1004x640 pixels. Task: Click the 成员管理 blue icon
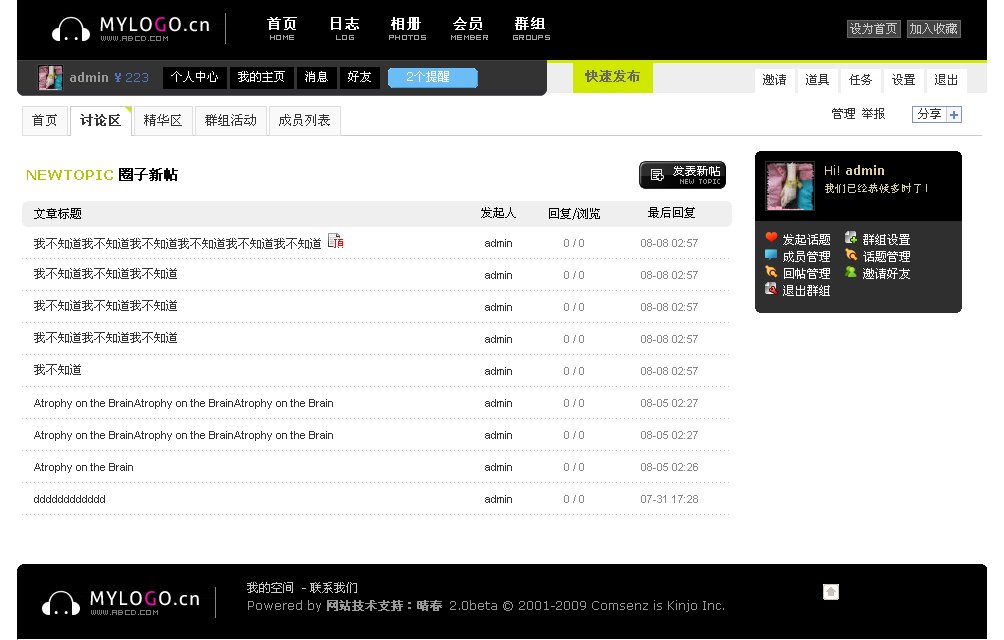[771, 255]
